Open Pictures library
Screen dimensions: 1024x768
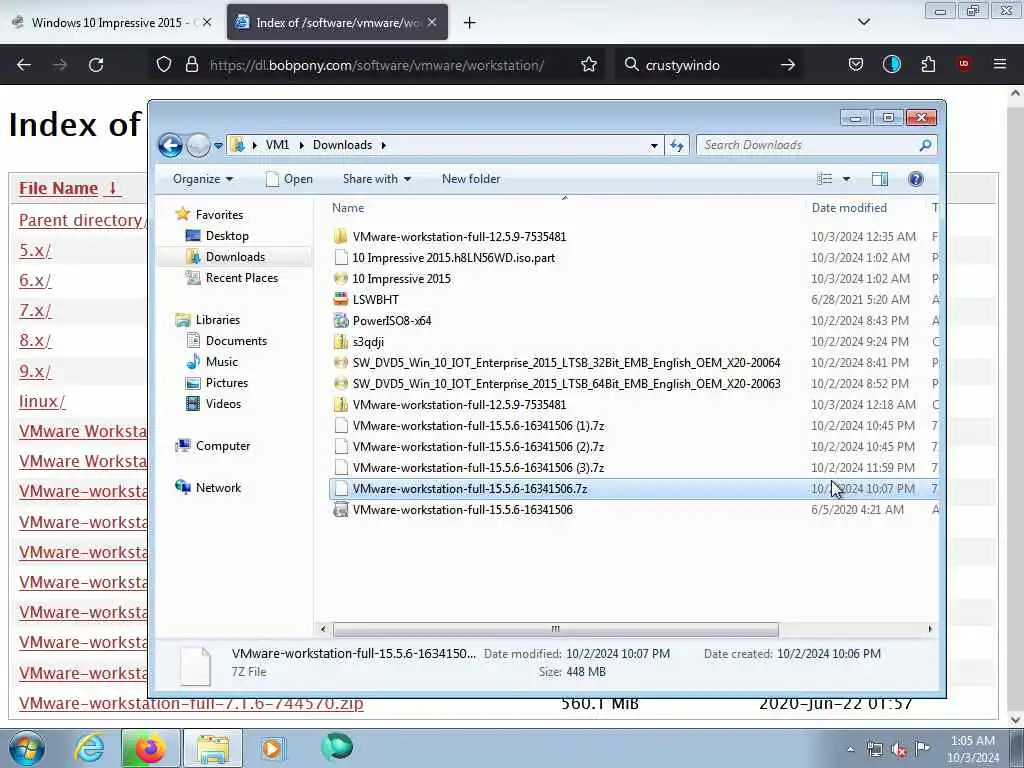(216, 383)
